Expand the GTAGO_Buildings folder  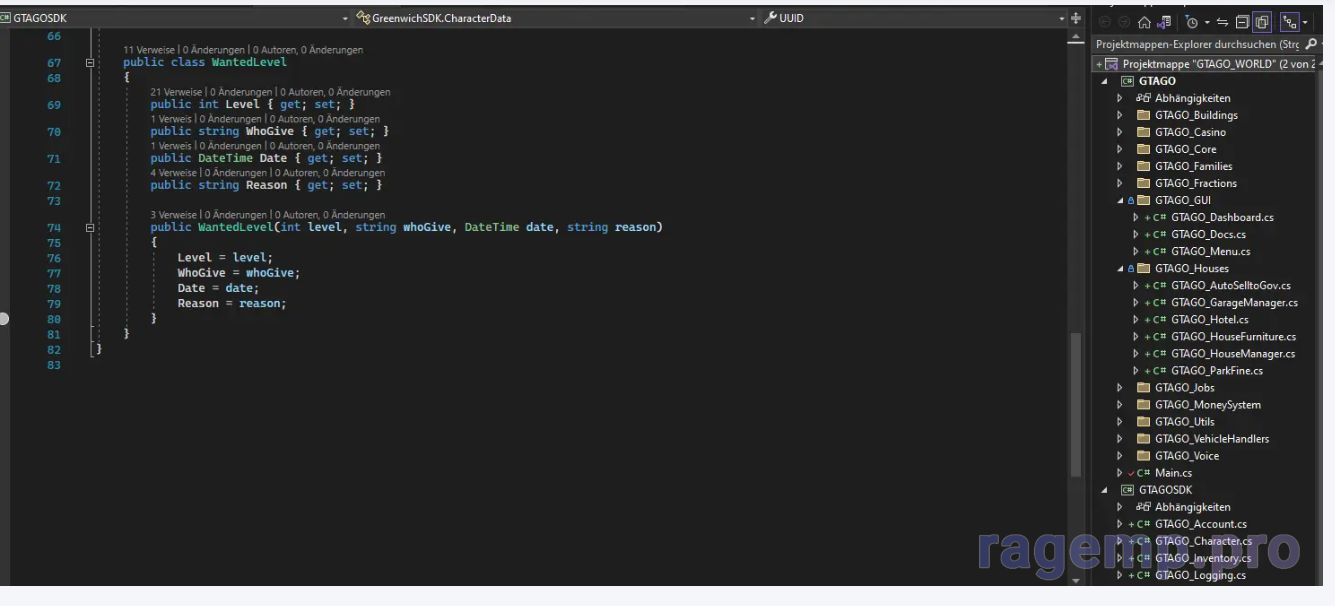click(1120, 115)
